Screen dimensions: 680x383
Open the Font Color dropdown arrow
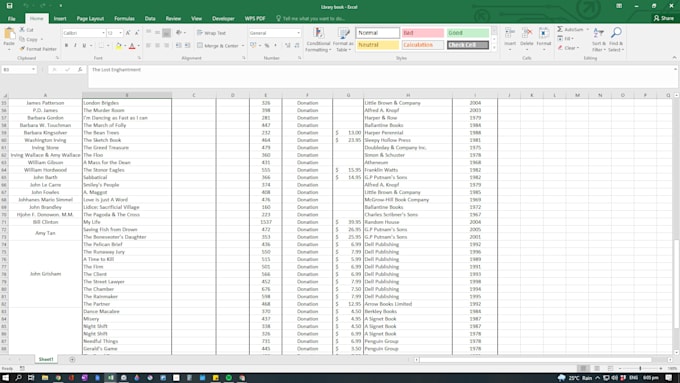(138, 46)
